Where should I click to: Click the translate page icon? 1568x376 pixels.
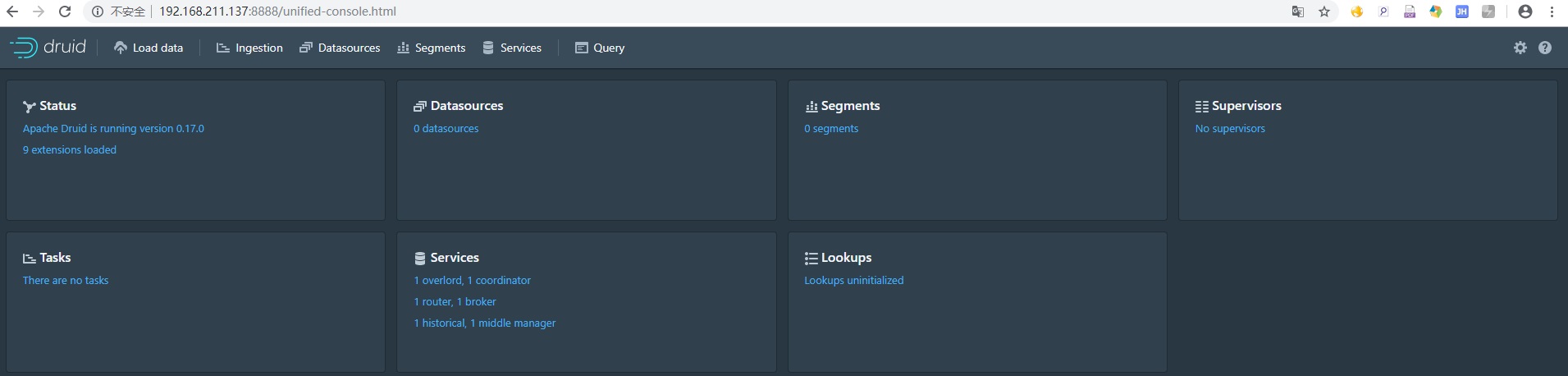pyautogui.click(x=1298, y=11)
